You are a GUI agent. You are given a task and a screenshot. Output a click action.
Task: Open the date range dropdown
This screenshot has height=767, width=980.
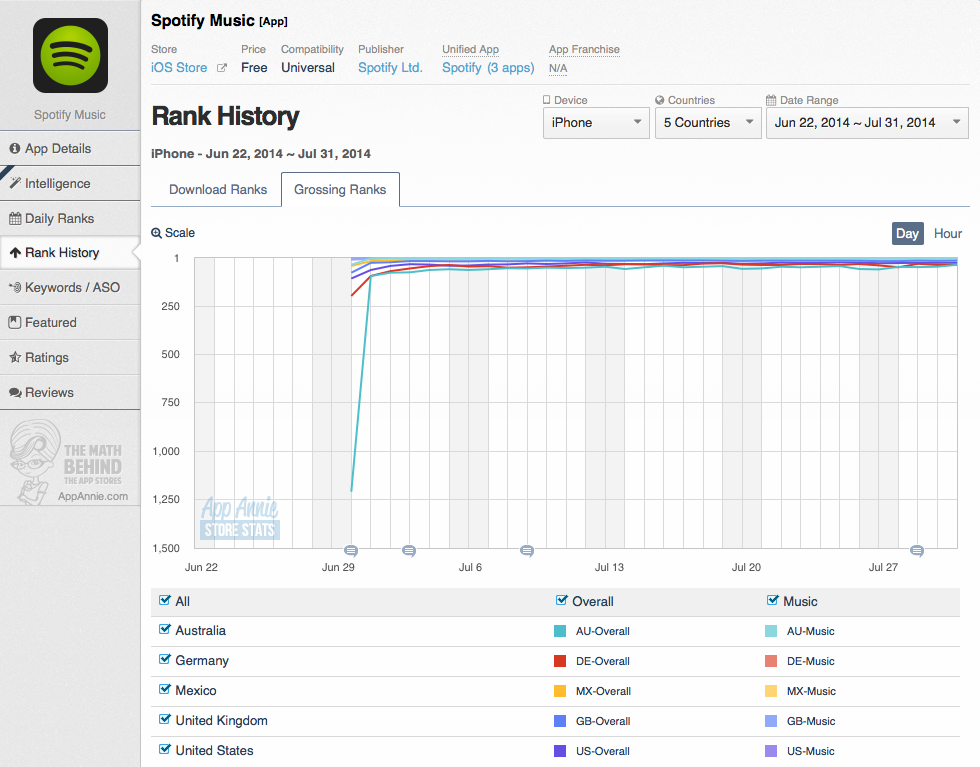[868, 123]
